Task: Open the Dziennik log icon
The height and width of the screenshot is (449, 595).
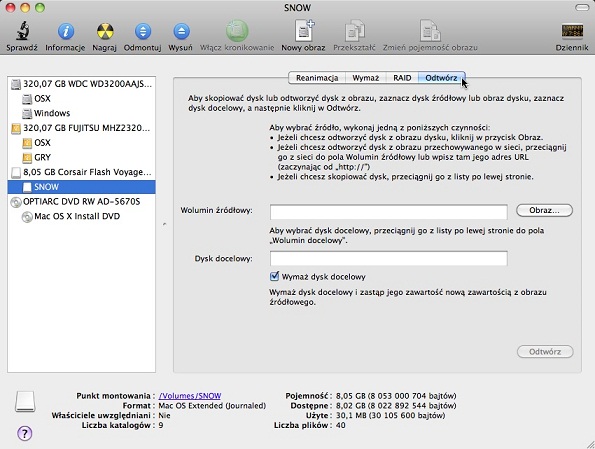Action: 572,32
